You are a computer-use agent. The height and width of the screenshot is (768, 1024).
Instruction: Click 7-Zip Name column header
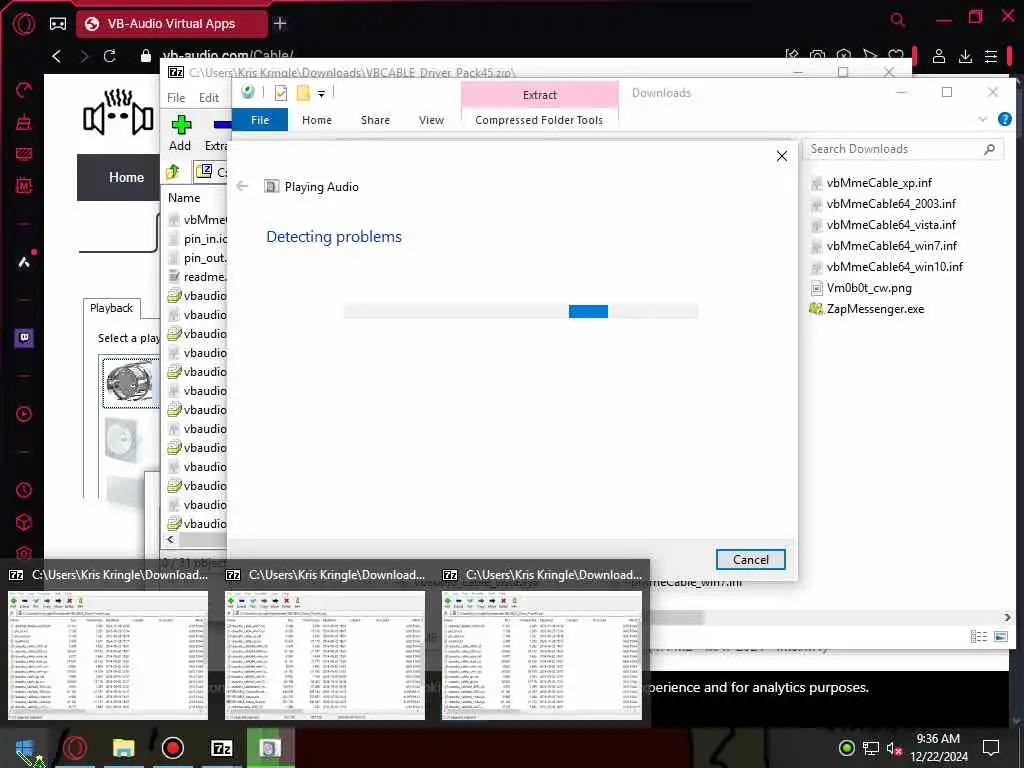(x=184, y=198)
